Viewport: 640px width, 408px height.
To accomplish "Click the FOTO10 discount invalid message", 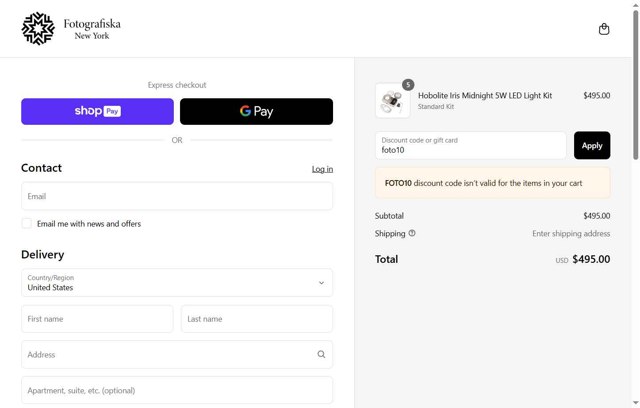I will [493, 183].
